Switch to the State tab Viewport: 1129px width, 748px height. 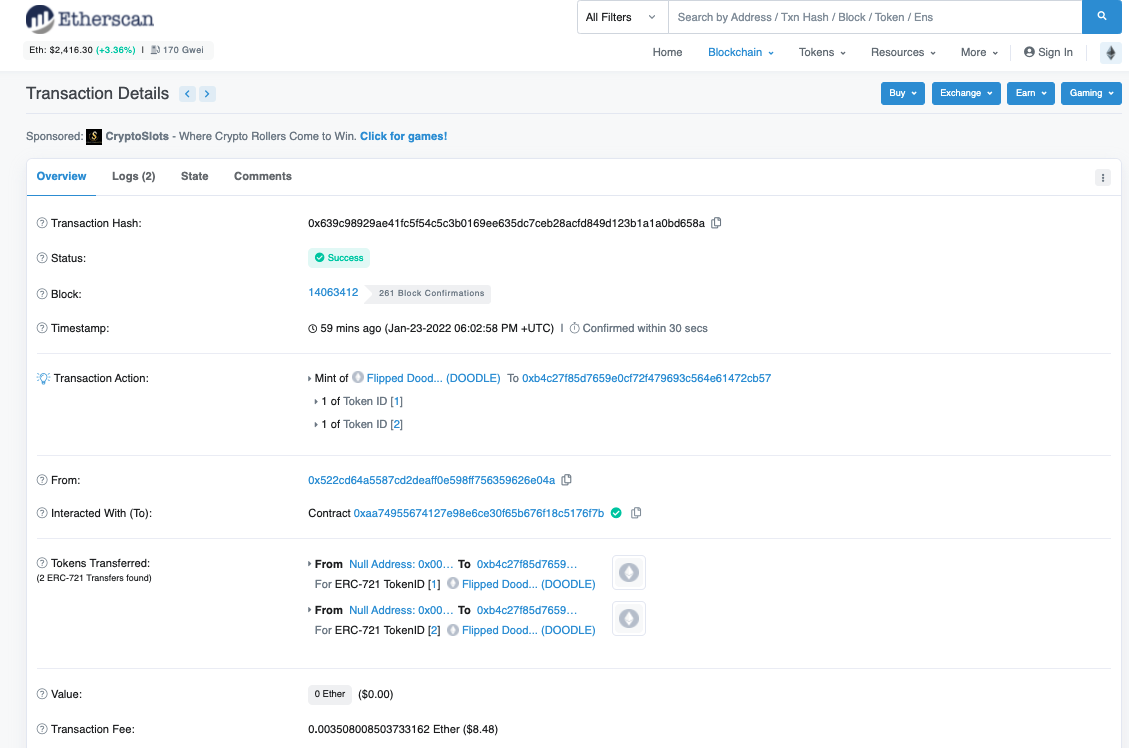(x=194, y=176)
